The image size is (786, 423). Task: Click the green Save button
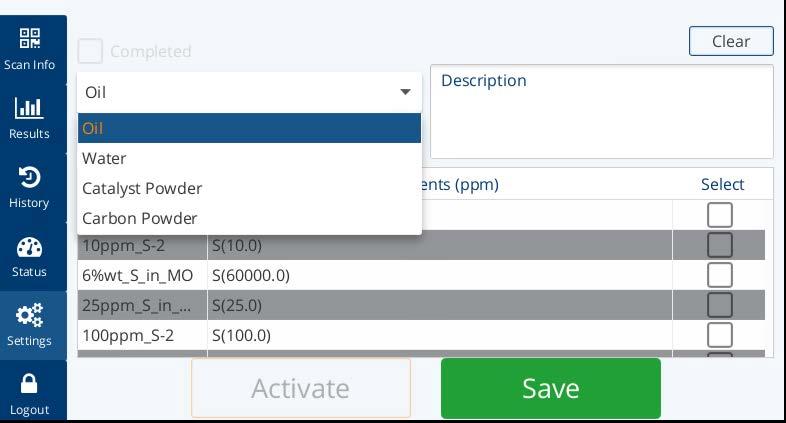tap(551, 388)
